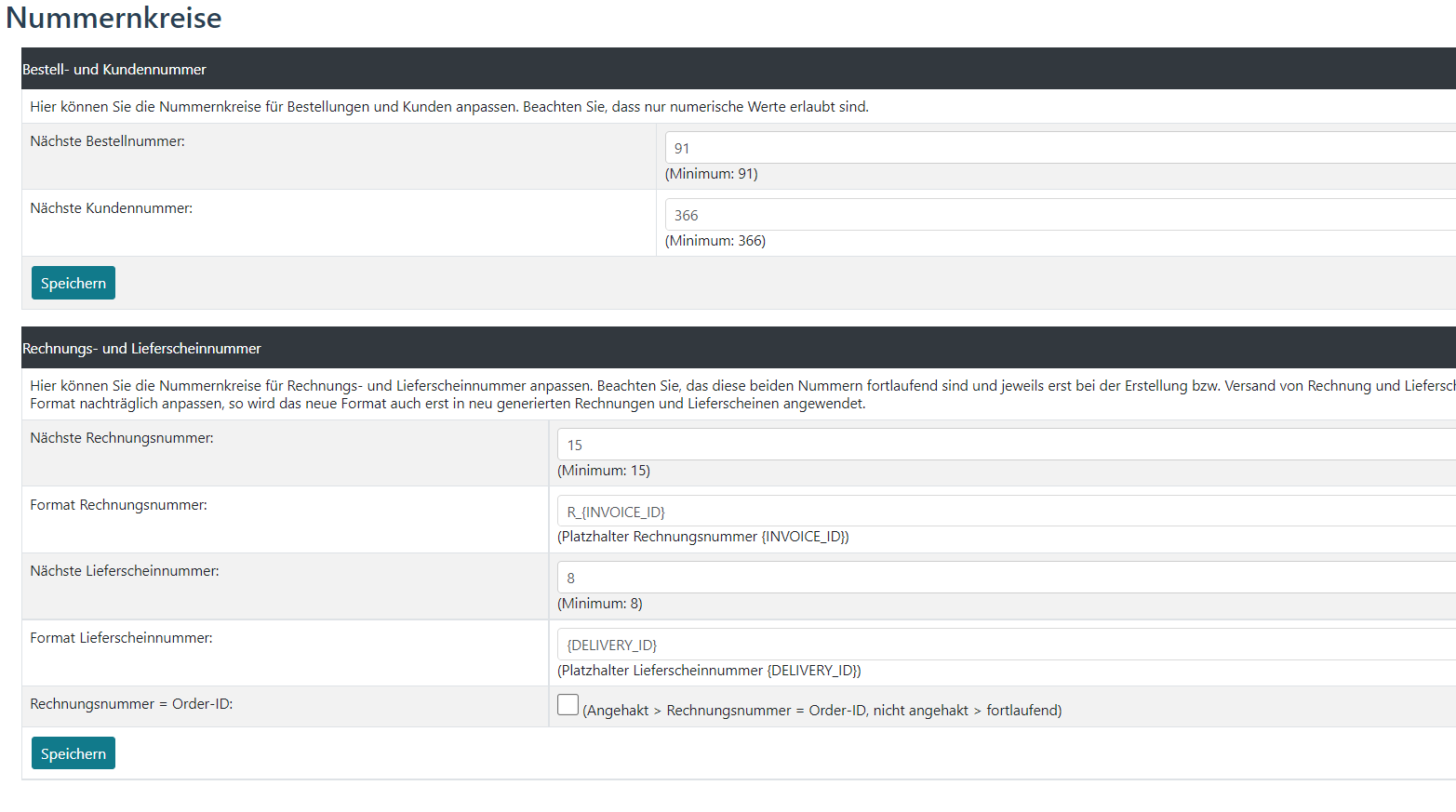The width and height of the screenshot is (1456, 812).
Task: Select the Nächste Rechnungsnummer input with 15
Action: pyautogui.click(x=1005, y=445)
